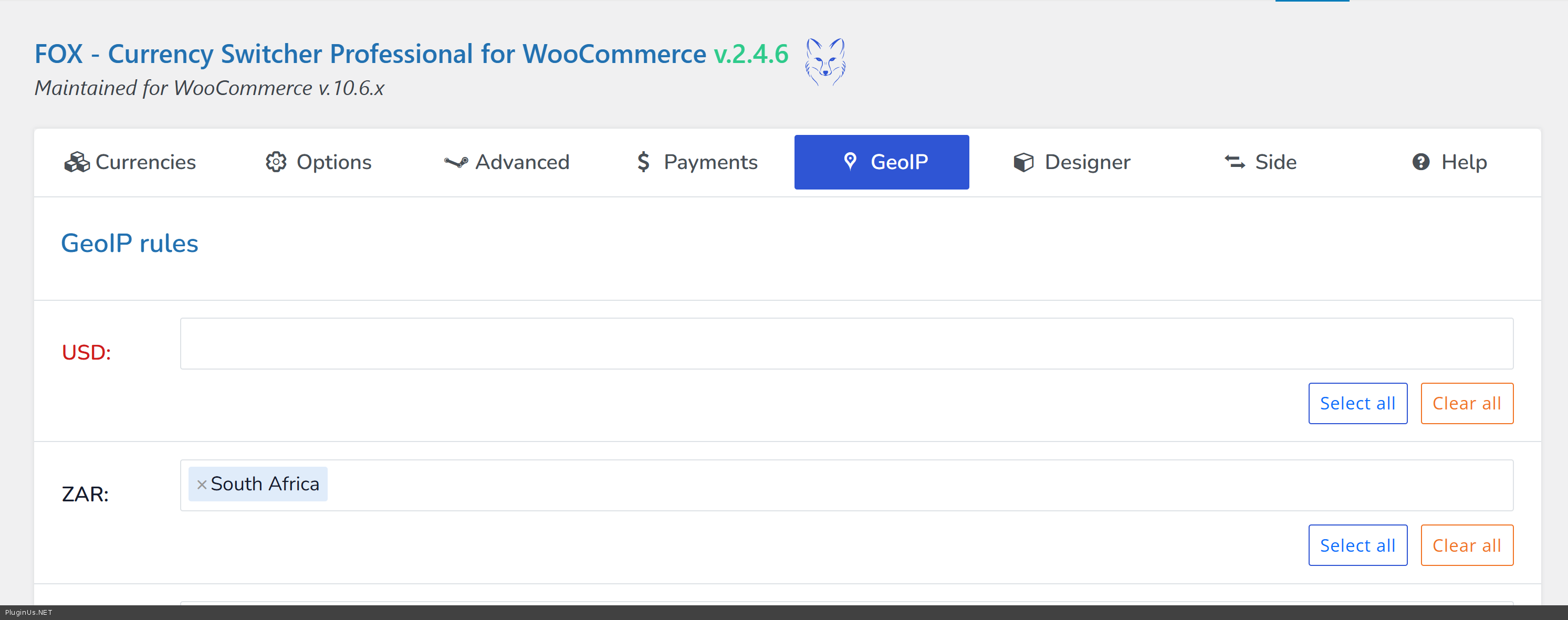The height and width of the screenshot is (620, 1568).
Task: Open the Payments tab
Action: pyautogui.click(x=697, y=162)
